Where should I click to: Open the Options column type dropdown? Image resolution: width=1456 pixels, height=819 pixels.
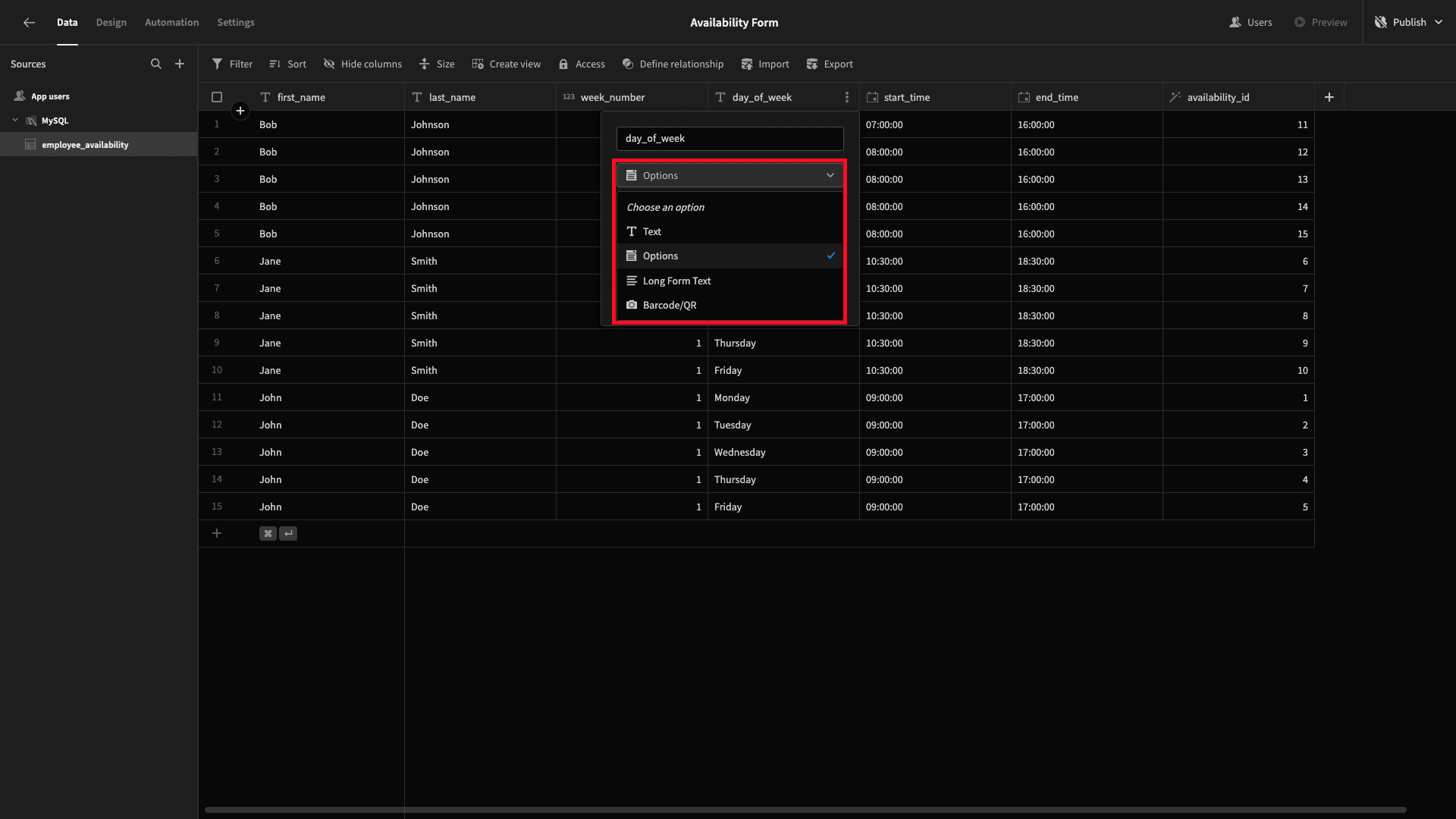[730, 175]
